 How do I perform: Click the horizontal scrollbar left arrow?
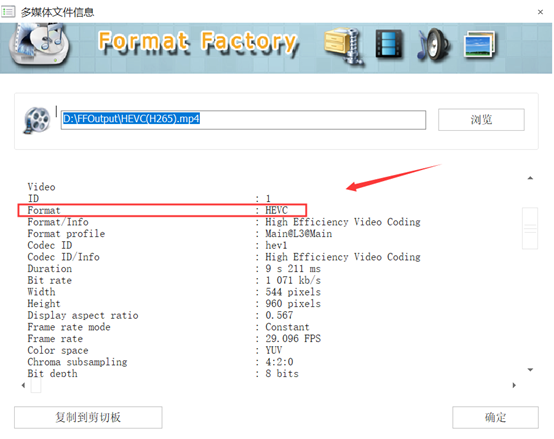tap(23, 385)
